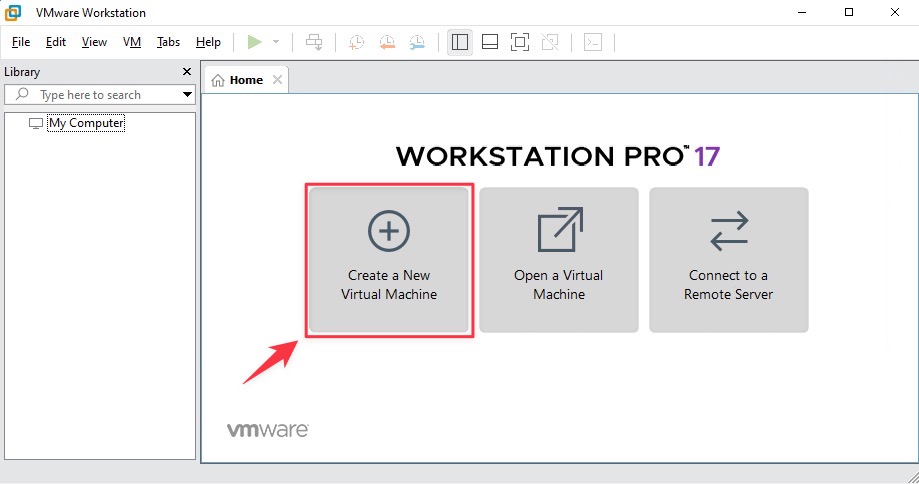The height and width of the screenshot is (484, 919).
Task: Click the library search input field
Action: 100,95
